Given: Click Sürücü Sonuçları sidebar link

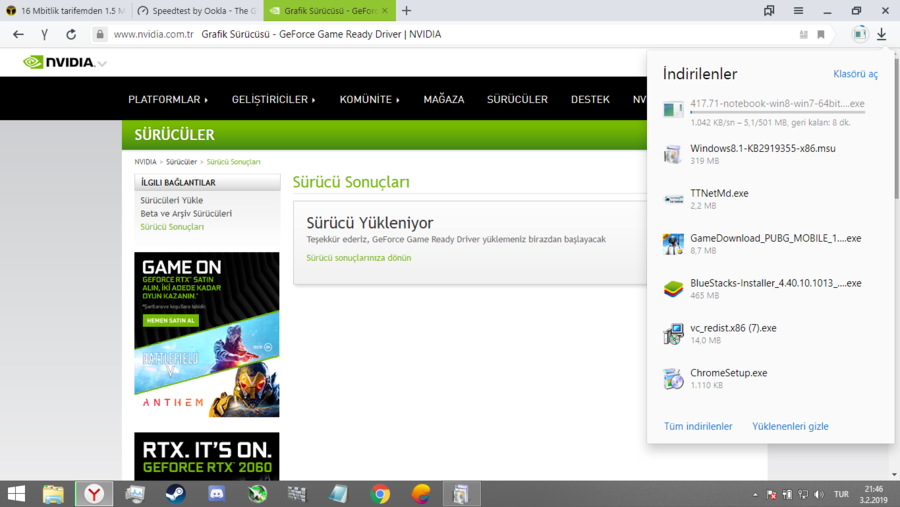Looking at the screenshot, I should 172,227.
